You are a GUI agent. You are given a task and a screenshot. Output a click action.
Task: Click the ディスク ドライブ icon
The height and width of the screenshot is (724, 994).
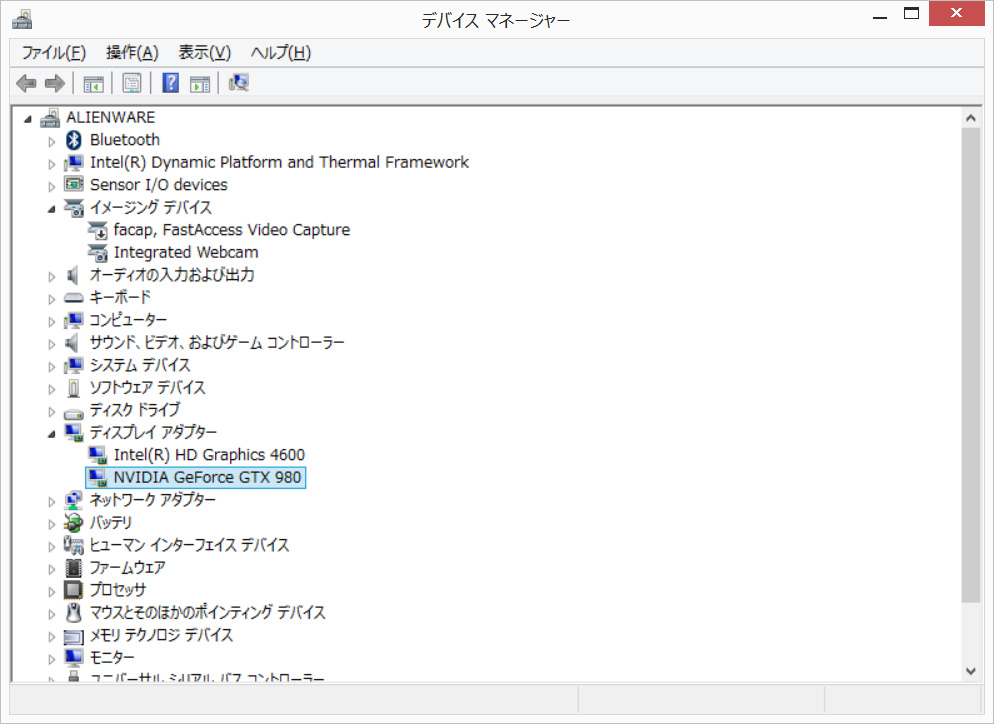74,413
